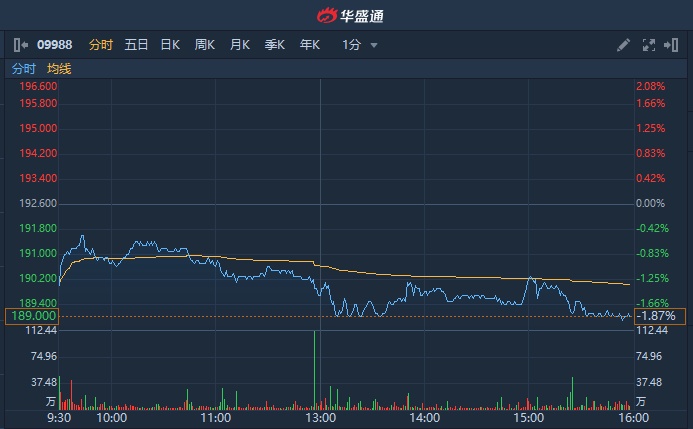Screen dimensions: 693x429
Task: Click the 2.08% percentage label
Action: (650, 86)
